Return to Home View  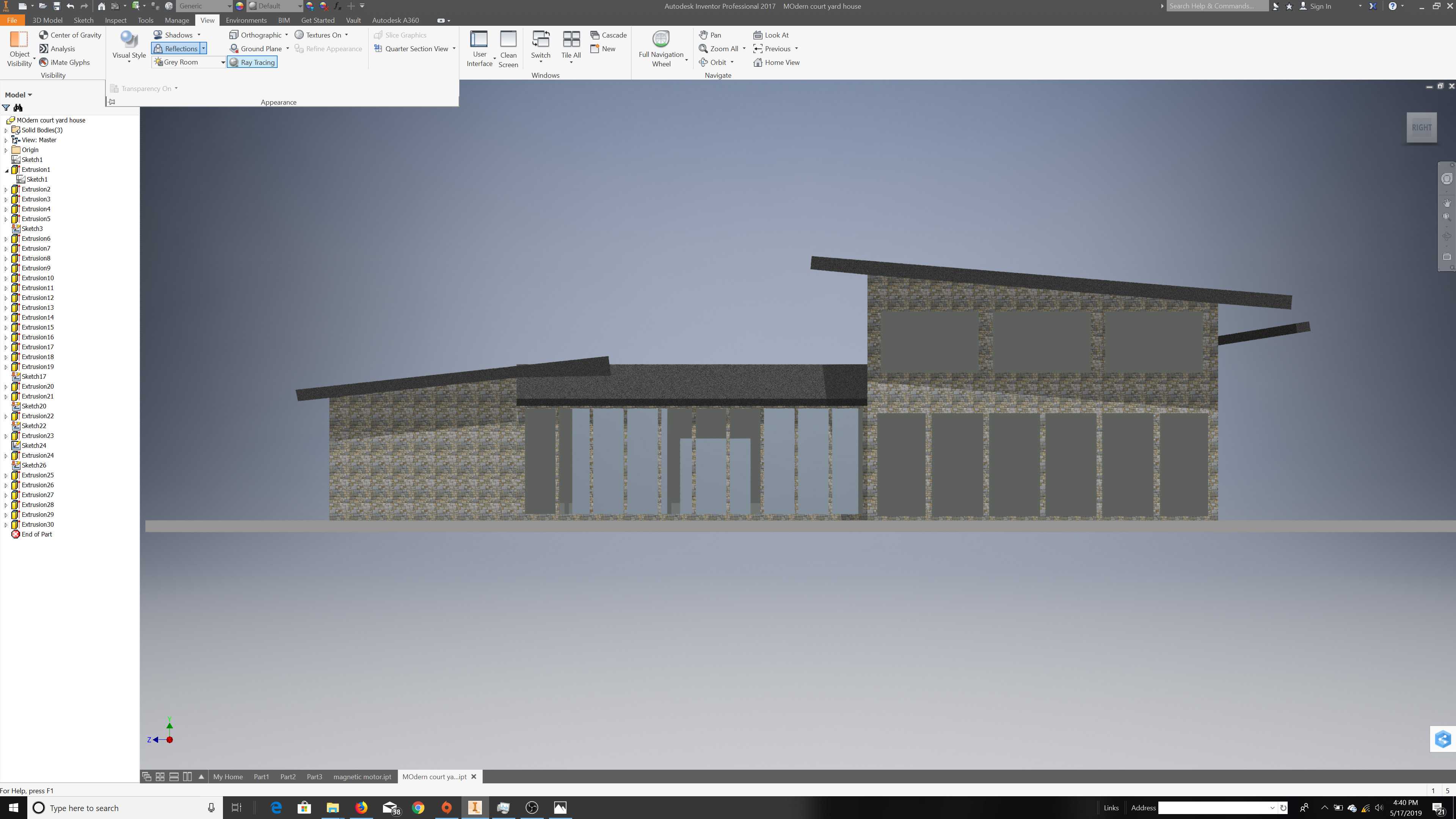pyautogui.click(x=777, y=62)
